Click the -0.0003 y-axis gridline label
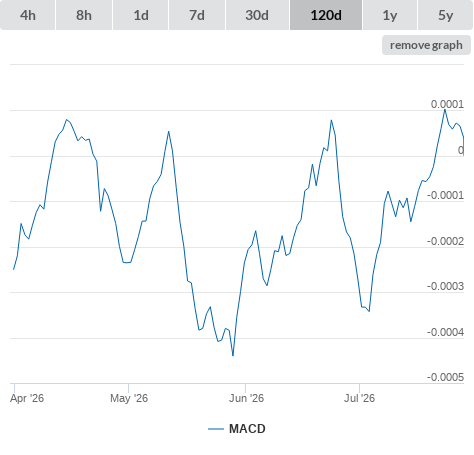The image size is (474, 455). [x=445, y=286]
